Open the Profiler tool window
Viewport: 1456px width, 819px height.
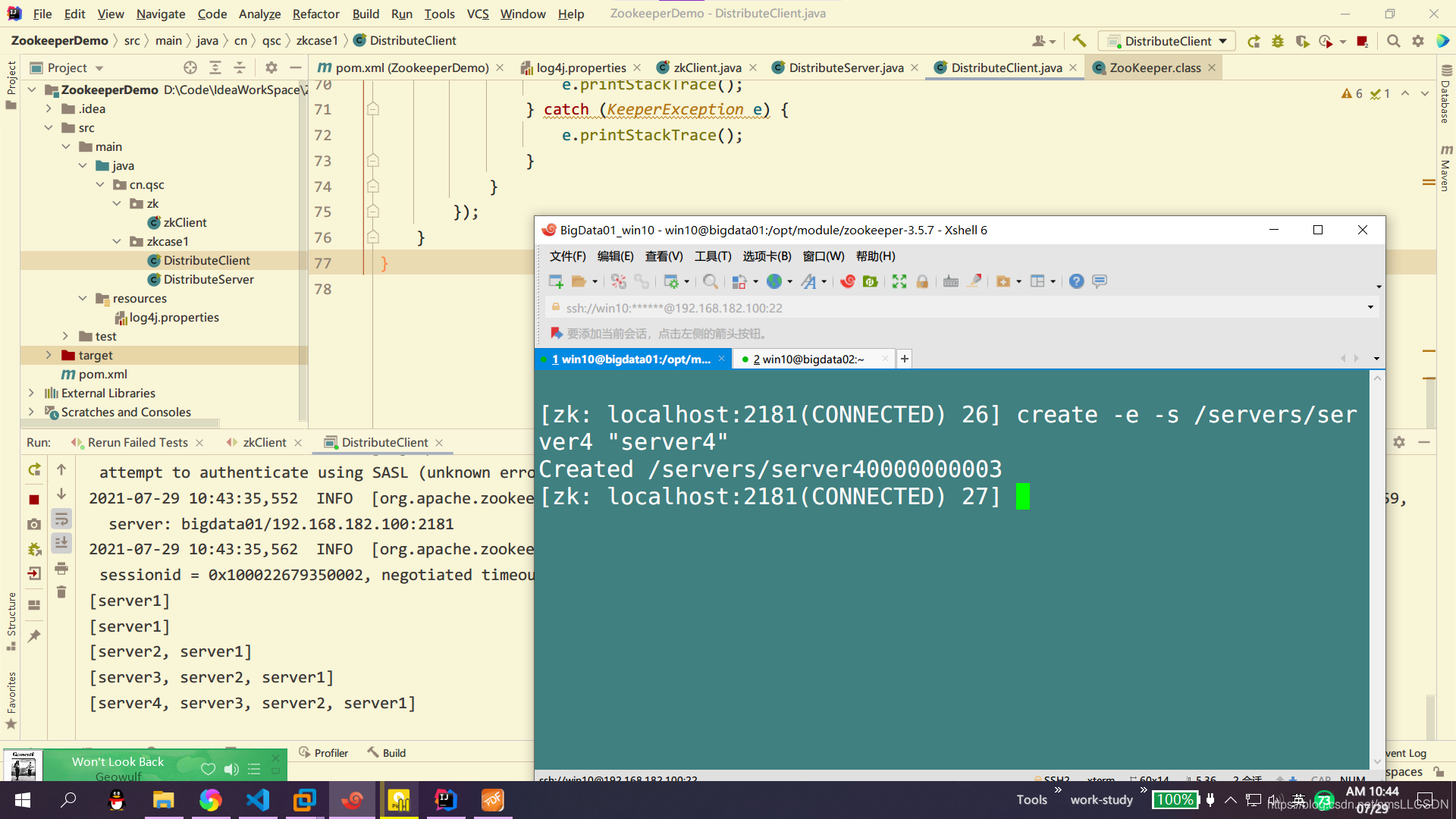pyautogui.click(x=324, y=752)
